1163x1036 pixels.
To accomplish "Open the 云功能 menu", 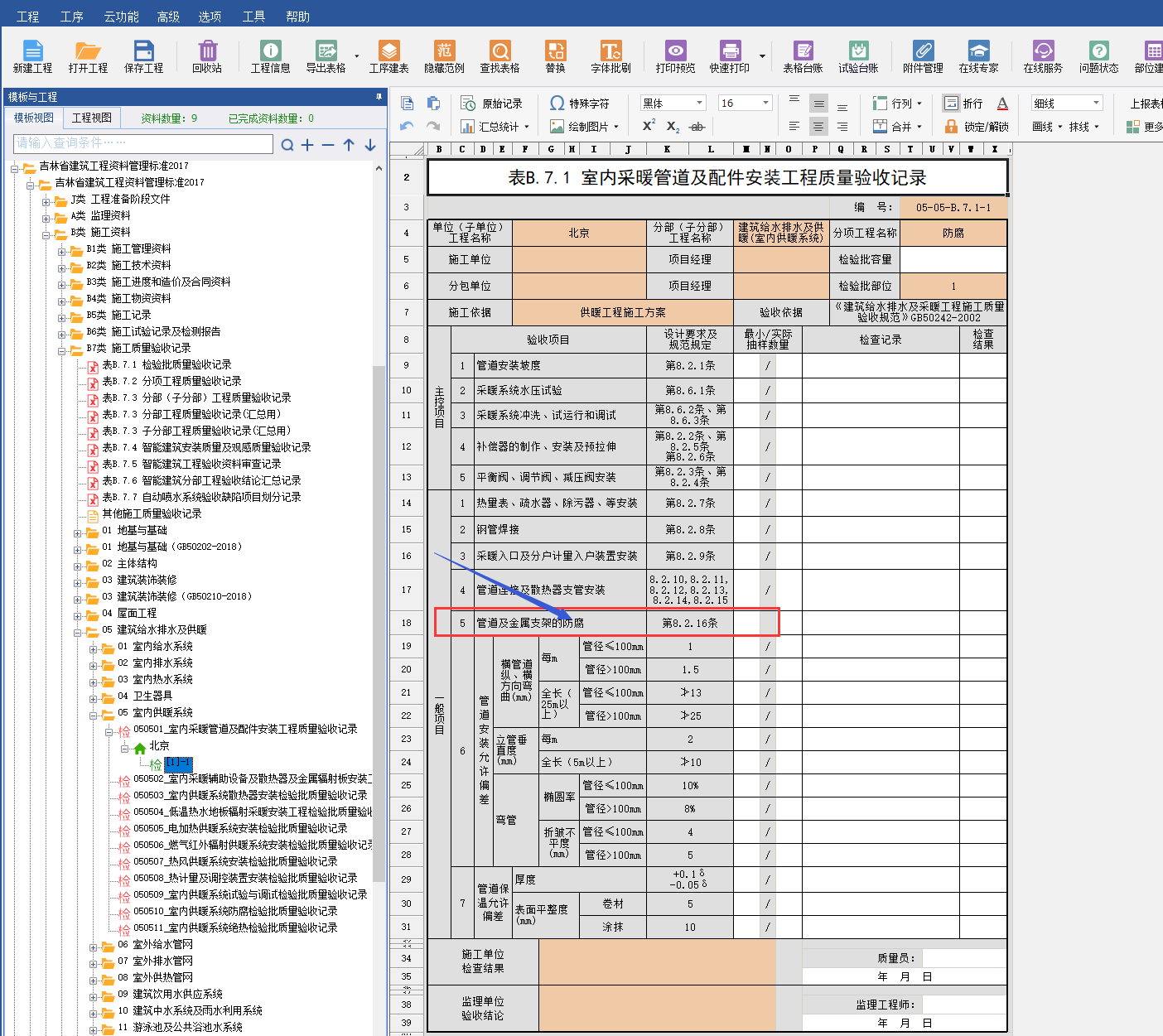I will (121, 17).
